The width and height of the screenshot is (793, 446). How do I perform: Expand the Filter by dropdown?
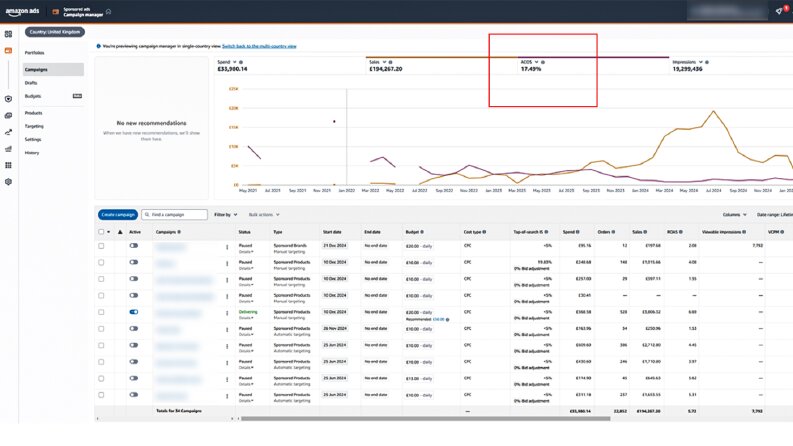point(226,215)
